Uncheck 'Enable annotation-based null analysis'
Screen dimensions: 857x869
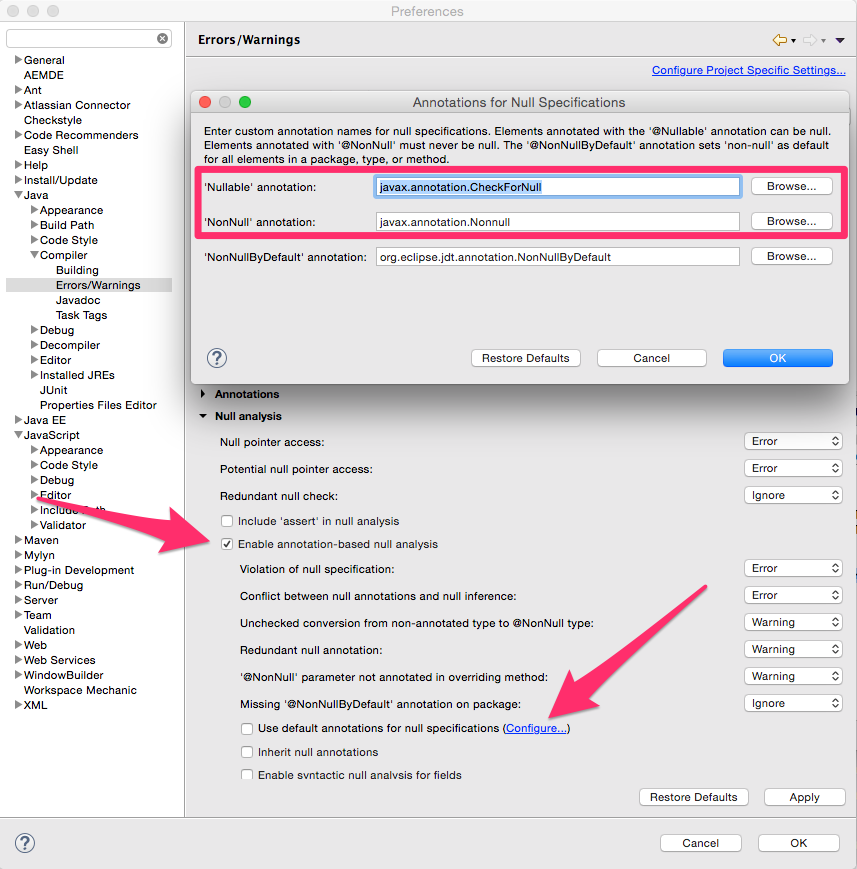(227, 544)
